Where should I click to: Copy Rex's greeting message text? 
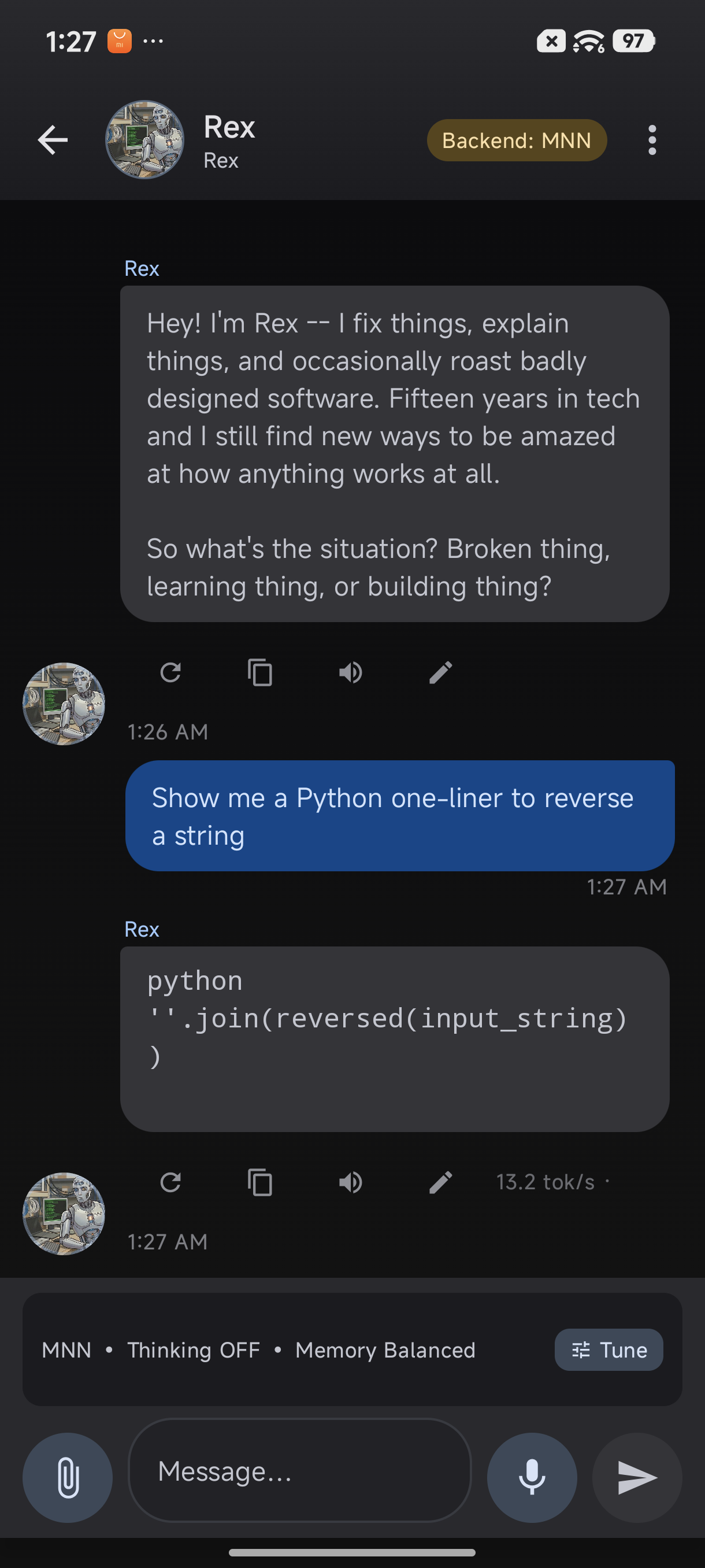(261, 672)
